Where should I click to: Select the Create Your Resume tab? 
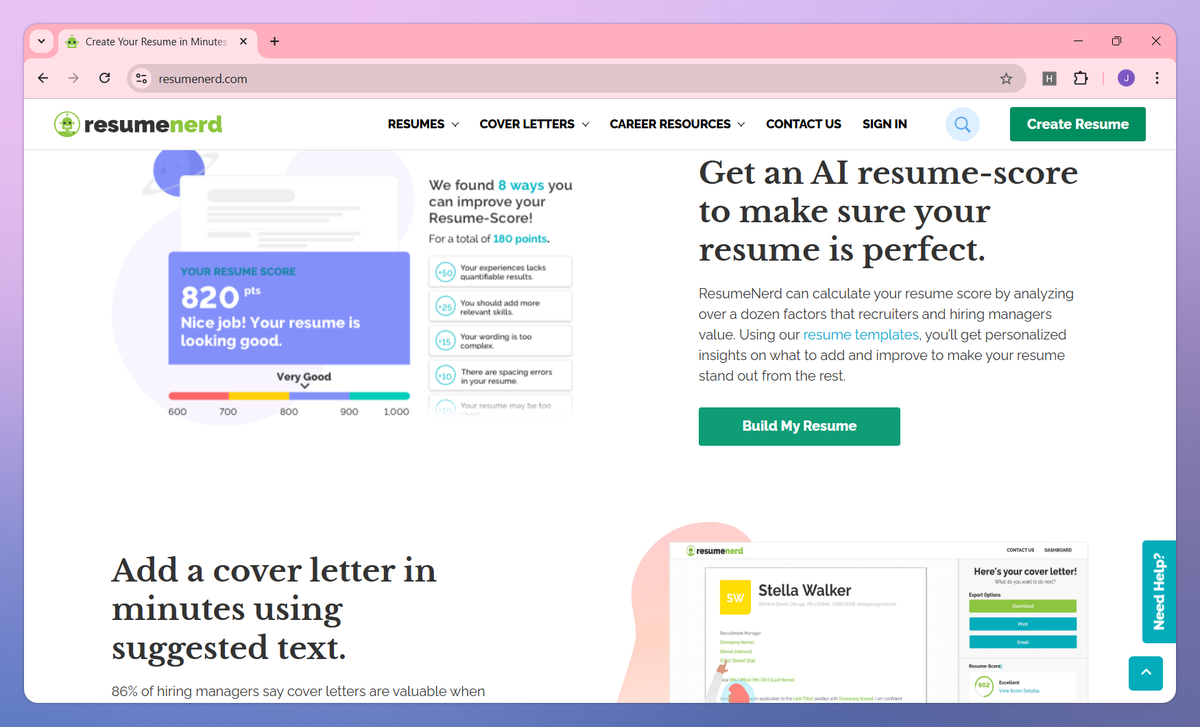(x=150, y=42)
